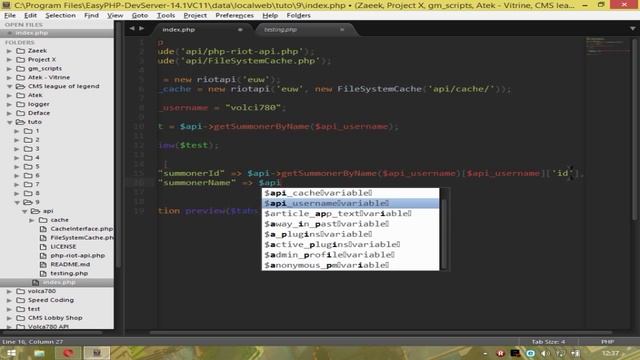Image resolution: width=640 pixels, height=360 pixels.
Task: Expand the logger folder
Action: pos(9,104)
